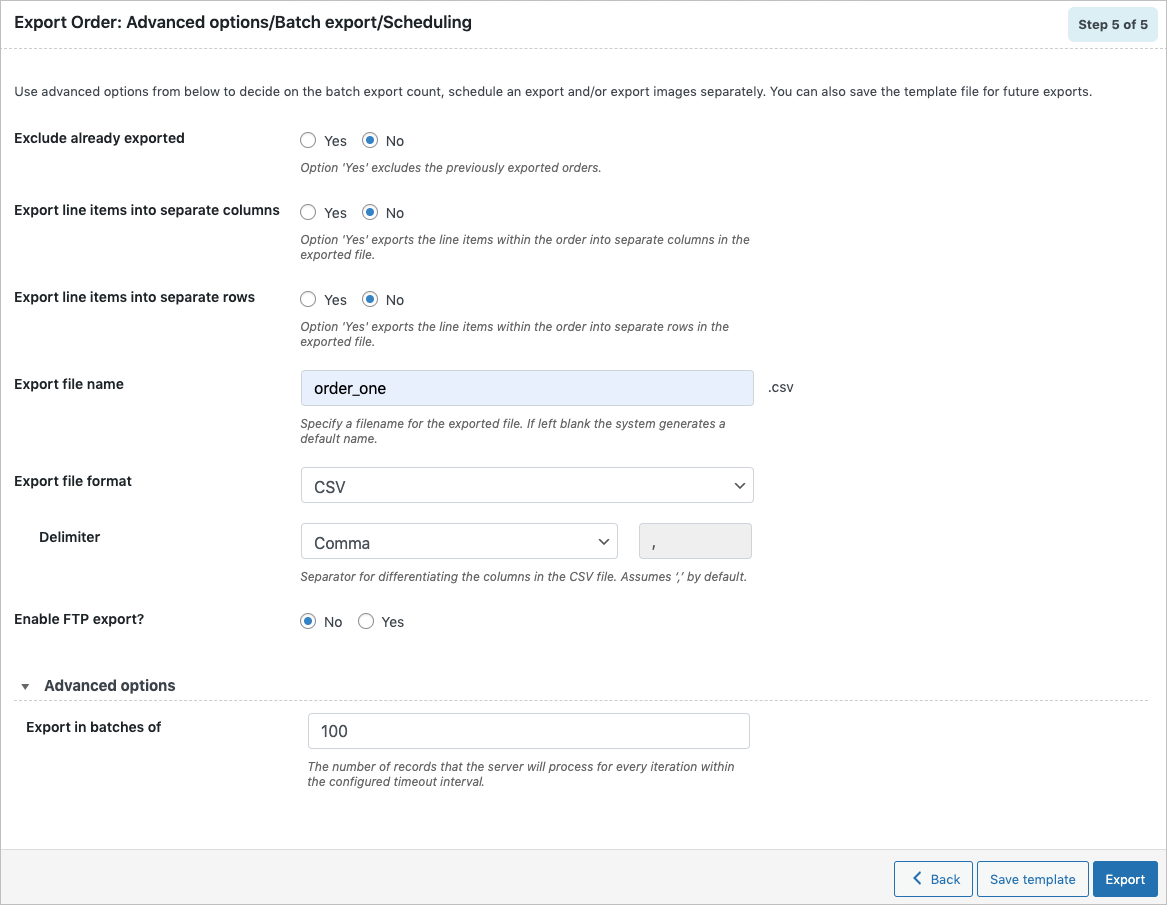This screenshot has height=905, width=1167.
Task: Select 'Yes' for line items into separate rows
Action: [x=308, y=299]
